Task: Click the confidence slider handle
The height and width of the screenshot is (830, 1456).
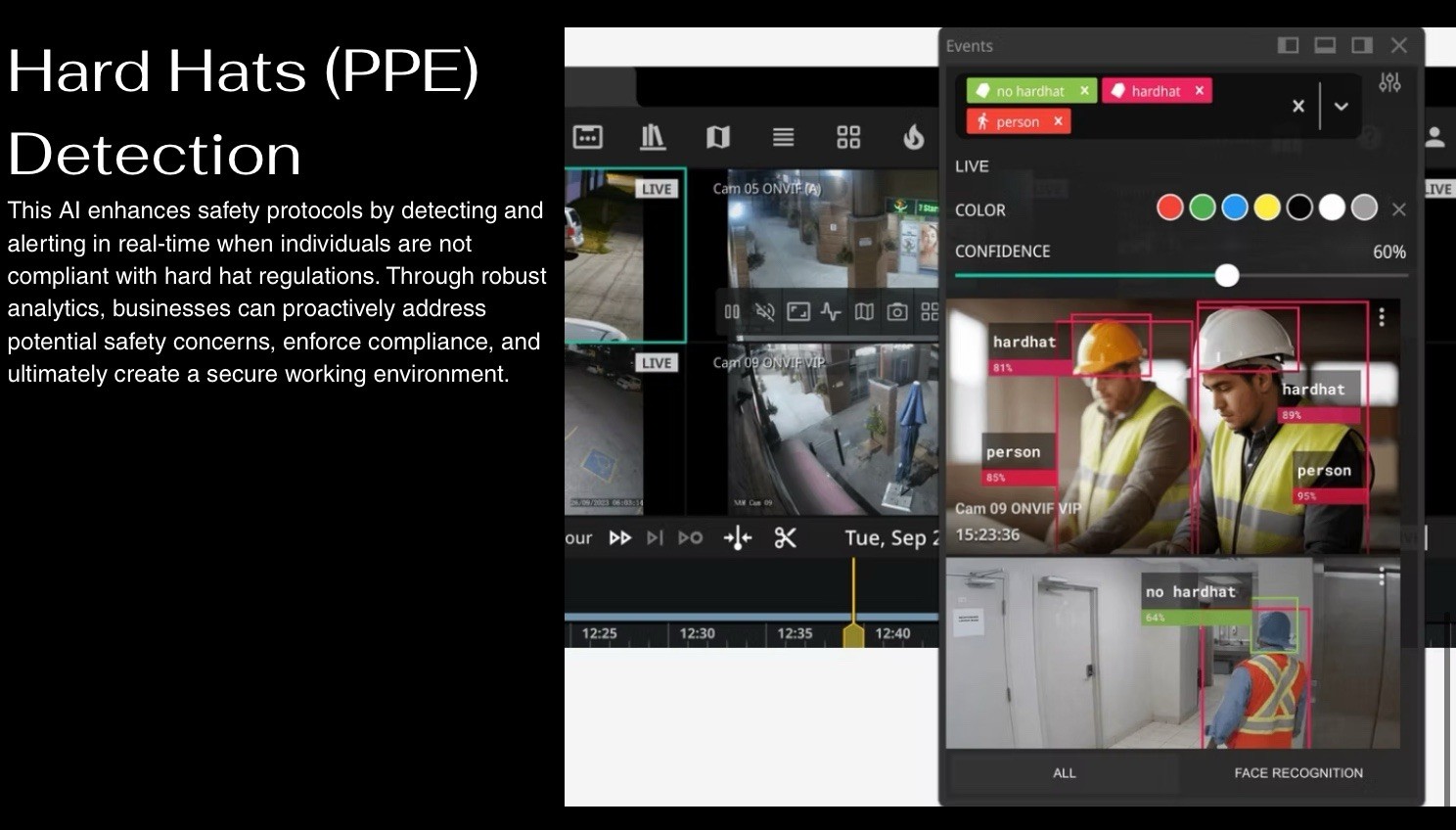Action: coord(1227,276)
